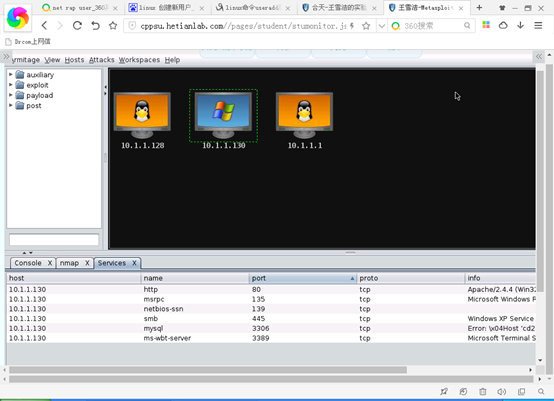Open the Armitage menu
554x401 pixels.
click(25, 60)
